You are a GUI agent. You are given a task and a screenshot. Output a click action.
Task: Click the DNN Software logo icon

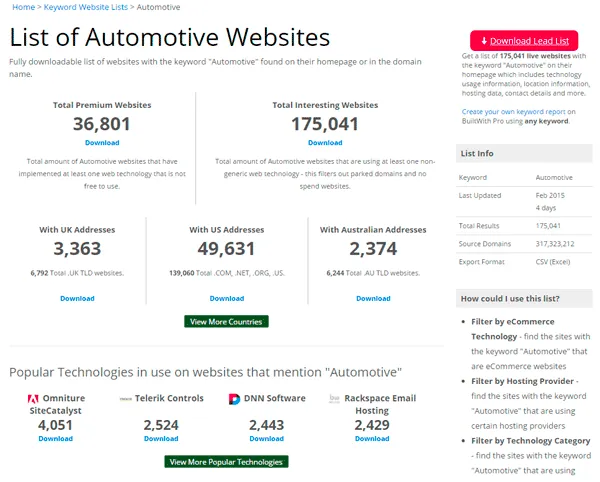(x=233, y=399)
